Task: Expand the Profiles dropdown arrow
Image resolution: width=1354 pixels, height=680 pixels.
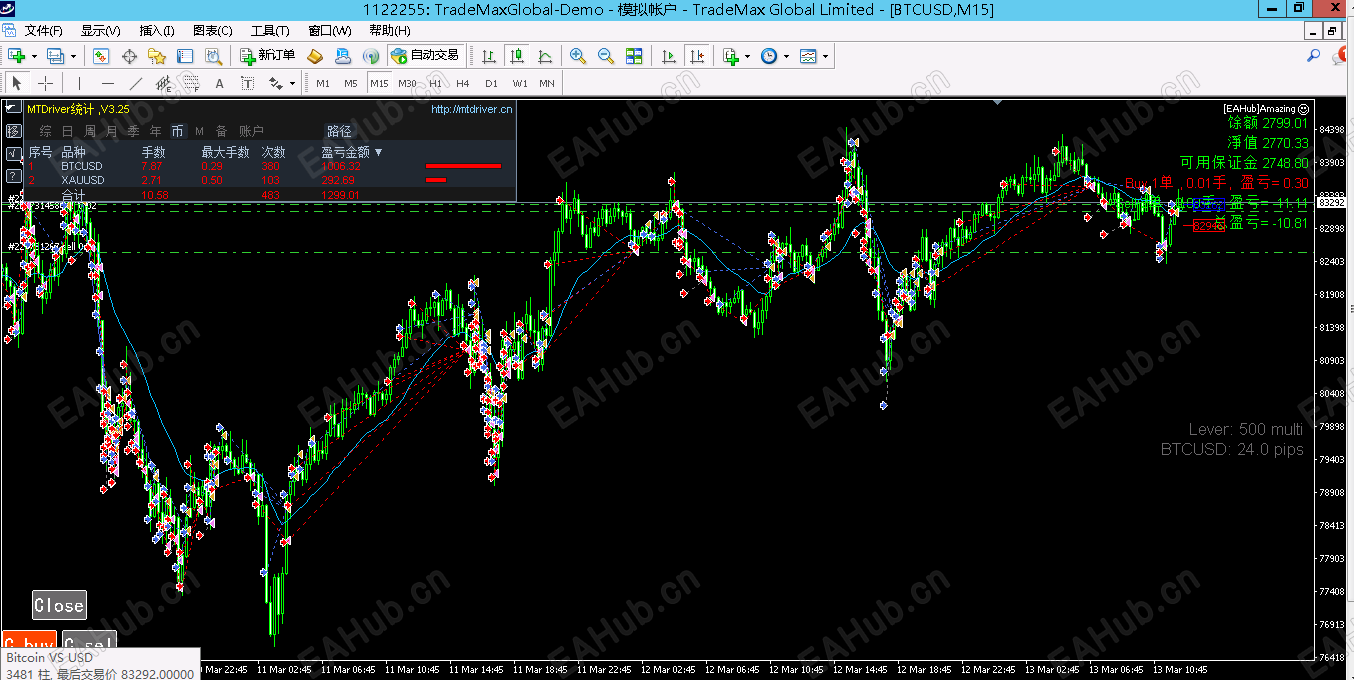Action: 73,57
